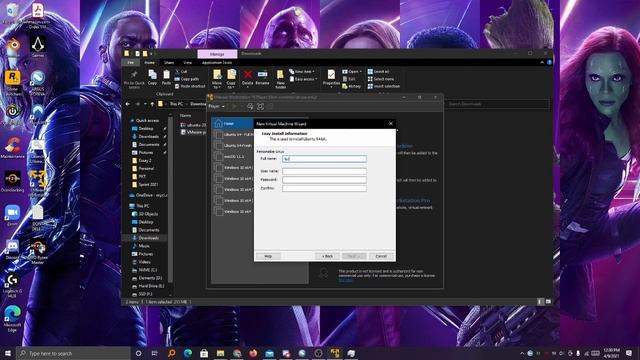The image size is (640, 360).
Task: Select Music in navigation pane
Action: click(141, 246)
